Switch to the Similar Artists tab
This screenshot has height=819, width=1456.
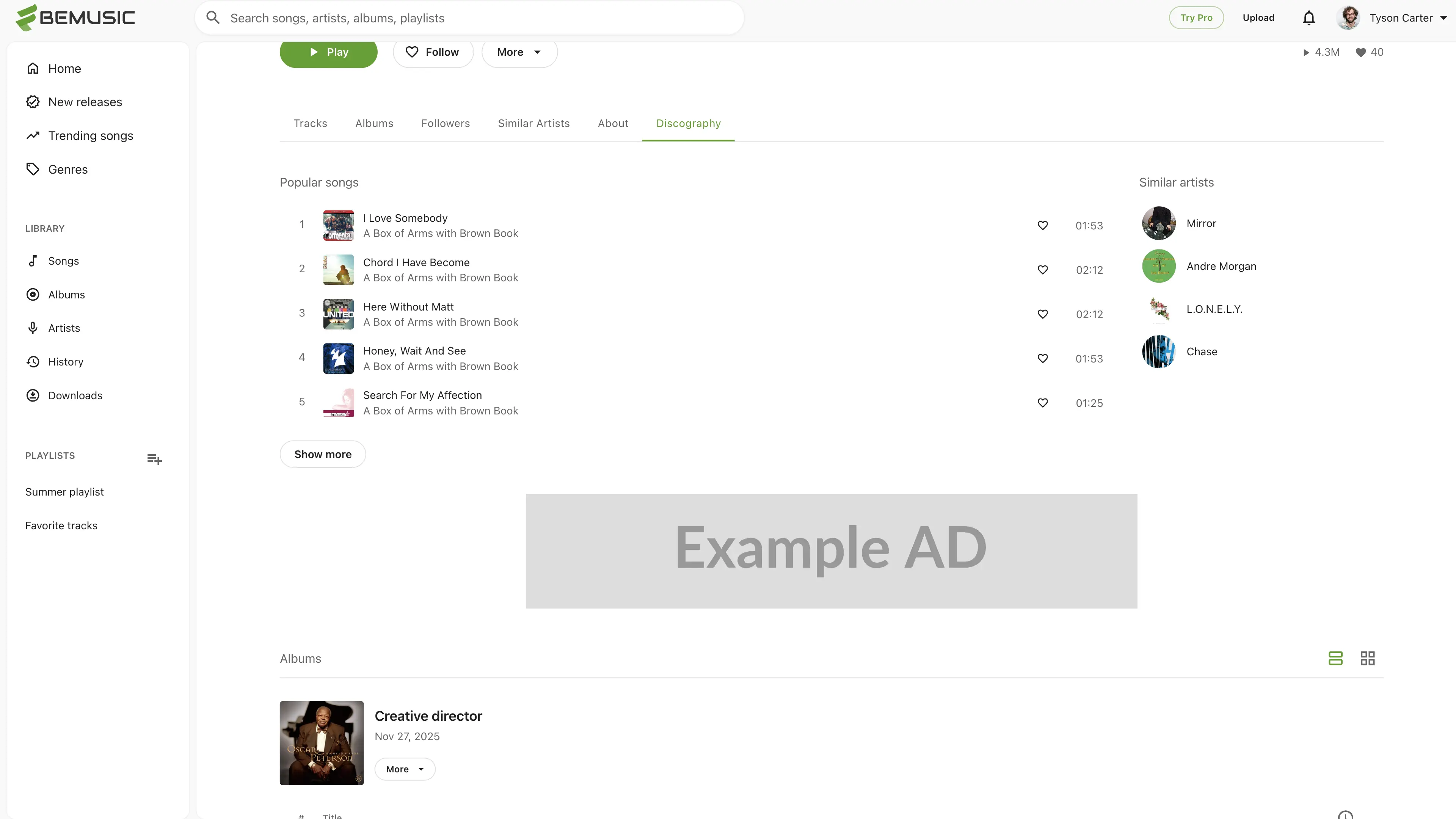pos(533,123)
